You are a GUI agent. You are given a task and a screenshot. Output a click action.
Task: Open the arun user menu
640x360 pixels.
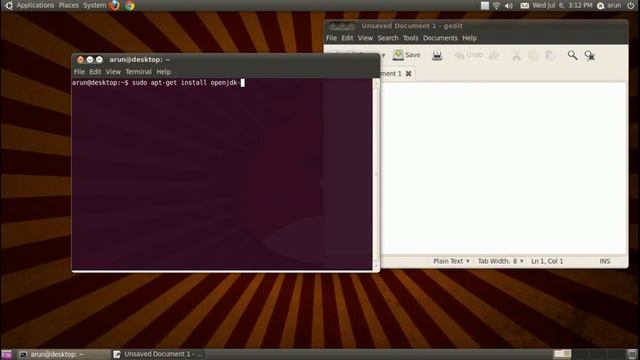click(614, 5)
